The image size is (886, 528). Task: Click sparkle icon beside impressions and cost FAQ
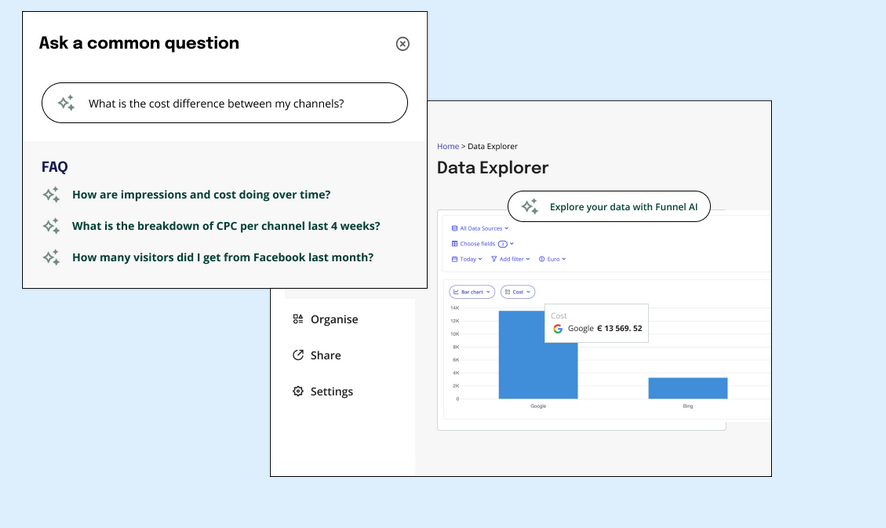(x=51, y=194)
